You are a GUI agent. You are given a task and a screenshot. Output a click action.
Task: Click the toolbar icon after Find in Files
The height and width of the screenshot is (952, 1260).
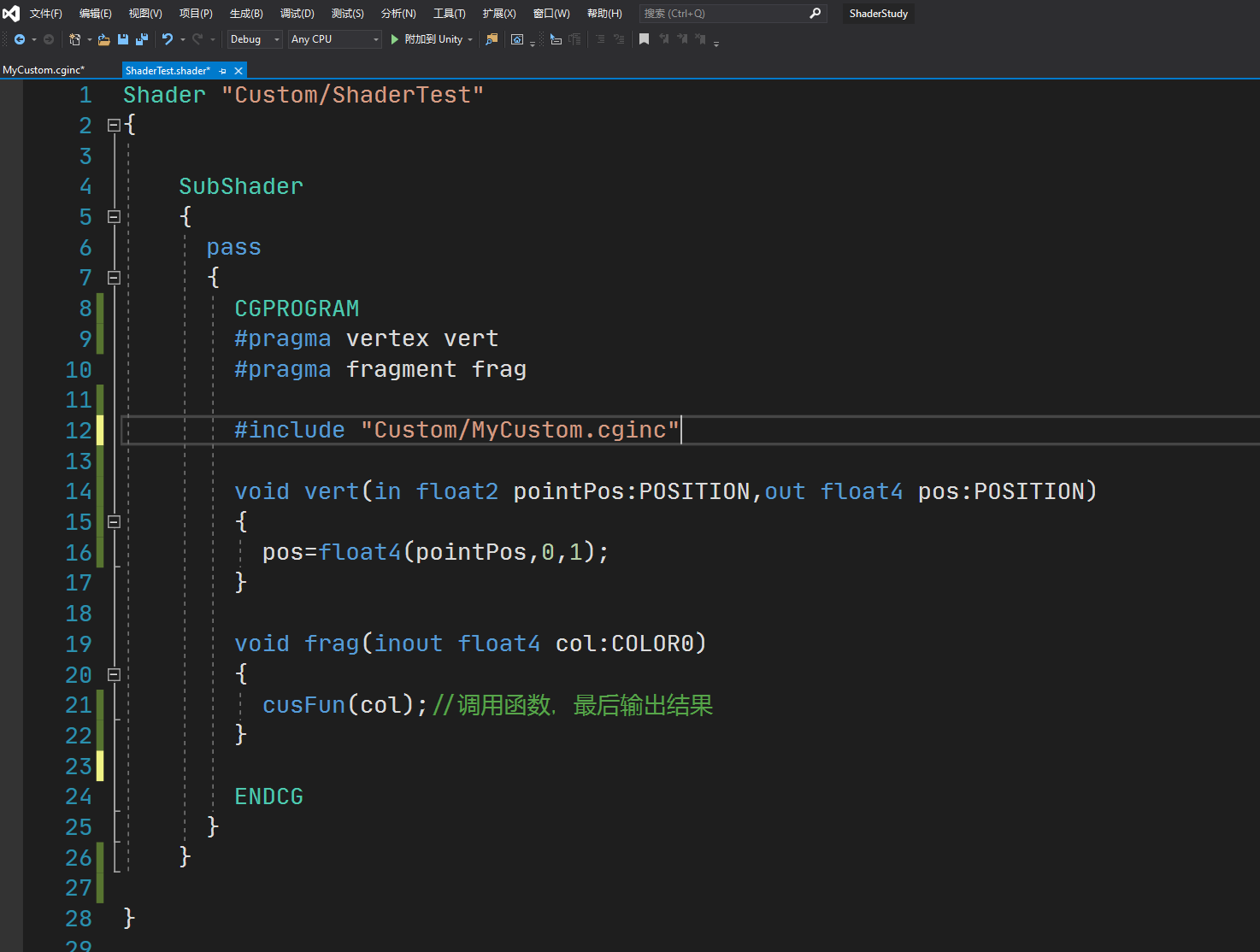click(x=517, y=39)
